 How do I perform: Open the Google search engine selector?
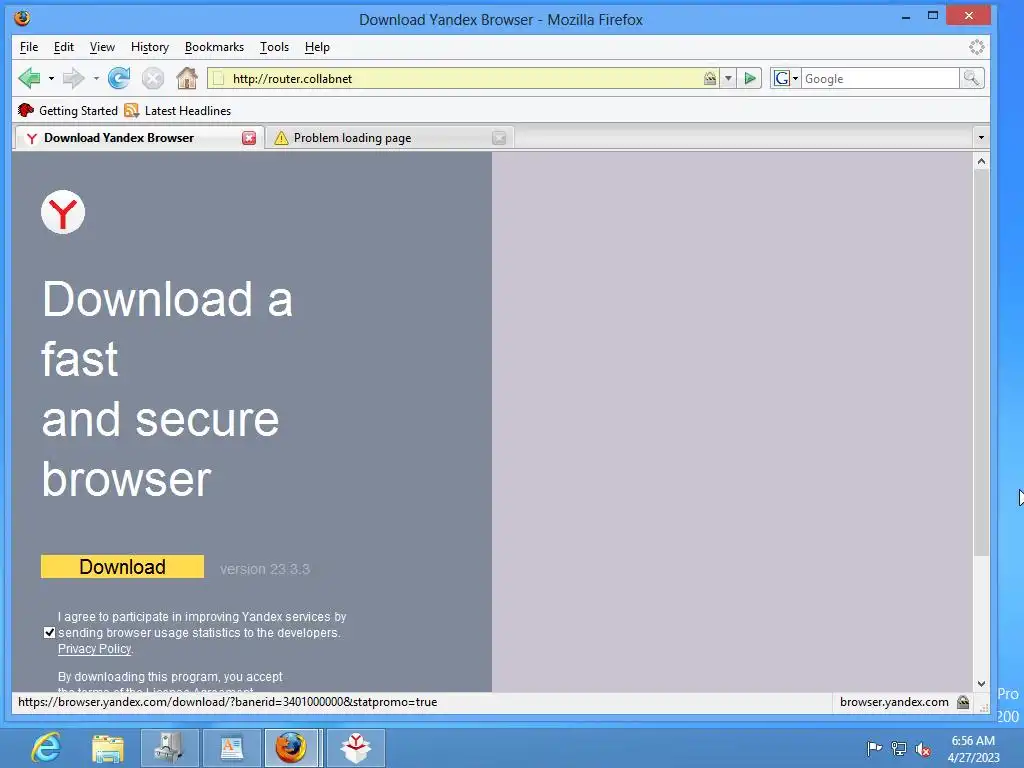(x=786, y=79)
